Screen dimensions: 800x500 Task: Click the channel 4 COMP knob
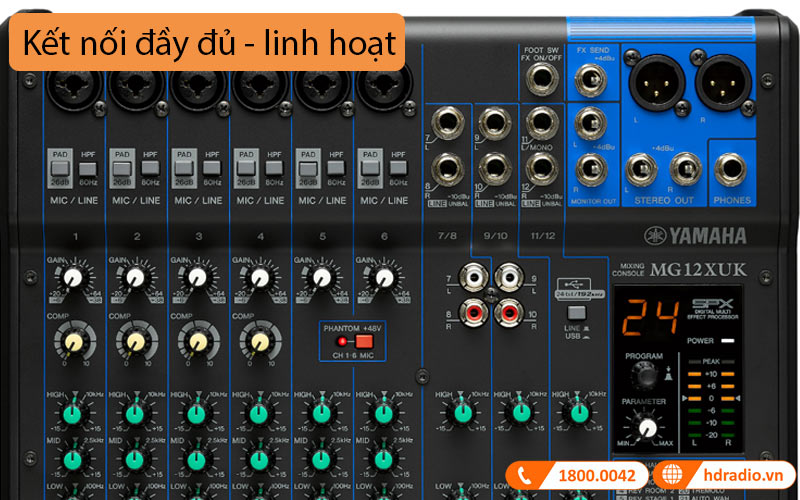pyautogui.click(x=260, y=342)
